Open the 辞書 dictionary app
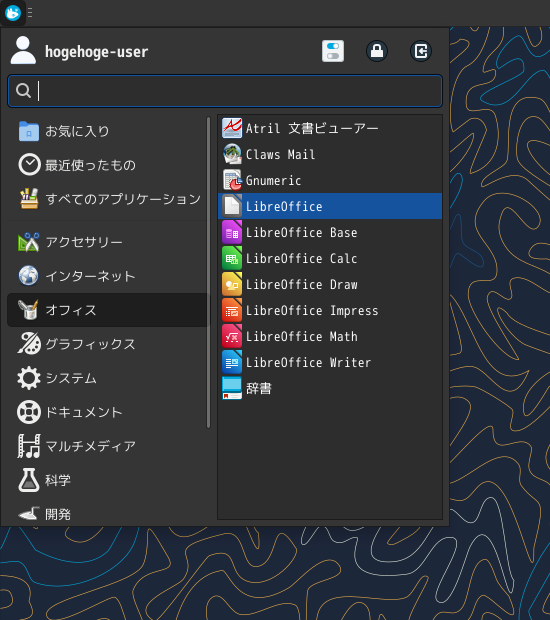 (x=330, y=388)
